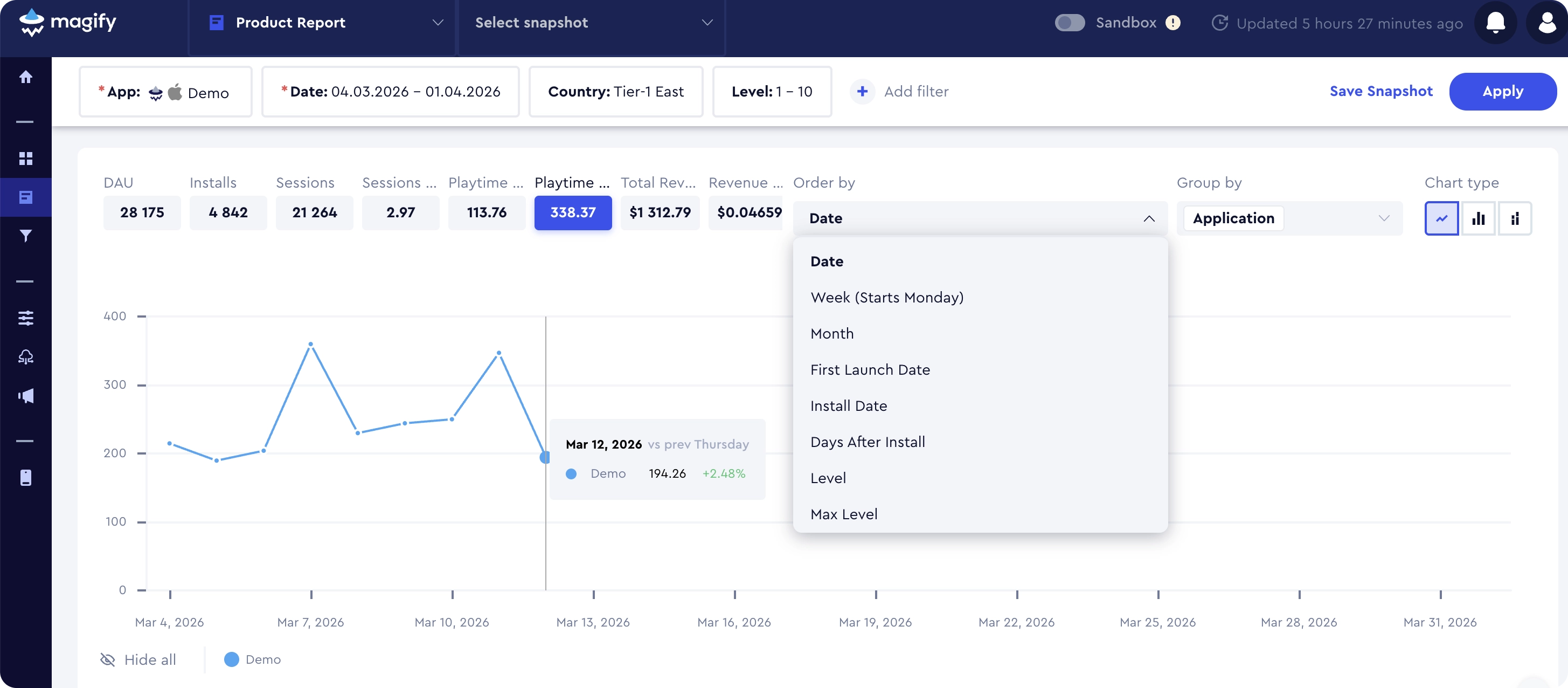Select bar chart type
The width and height of the screenshot is (1568, 688).
pos(1478,218)
